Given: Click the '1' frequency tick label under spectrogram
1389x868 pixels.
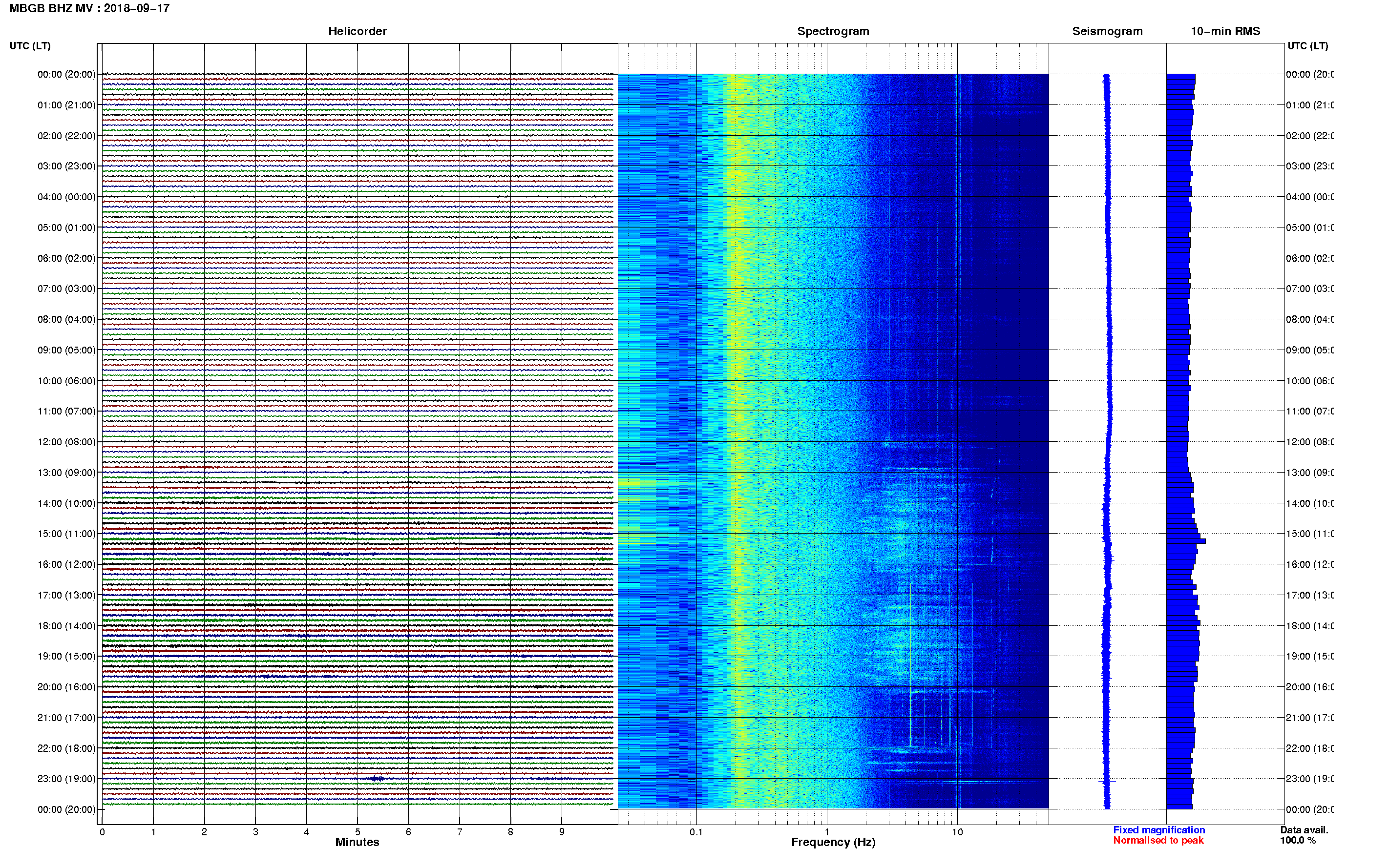Looking at the screenshot, I should coord(827,832).
